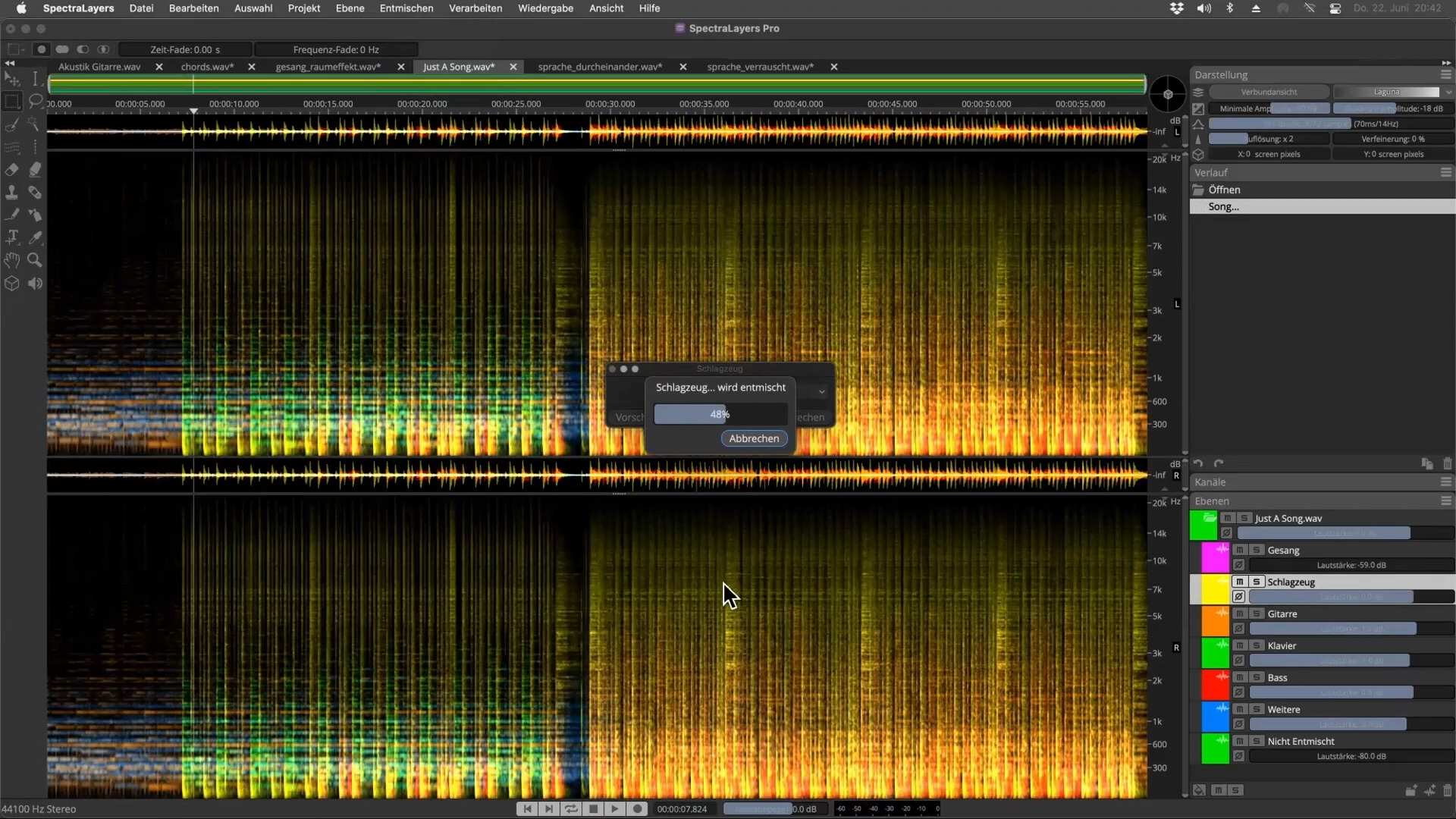This screenshot has height=819, width=1456.
Task: Expand the Kanäle panel menu
Action: tap(1446, 482)
